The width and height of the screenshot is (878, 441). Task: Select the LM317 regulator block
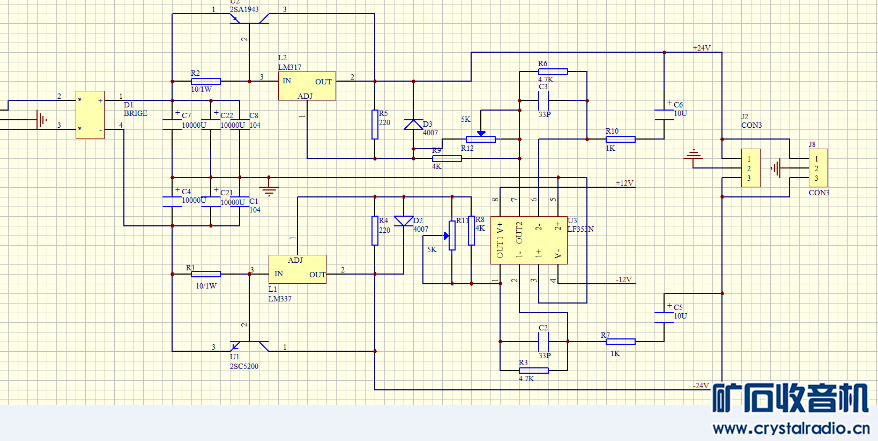[x=307, y=86]
